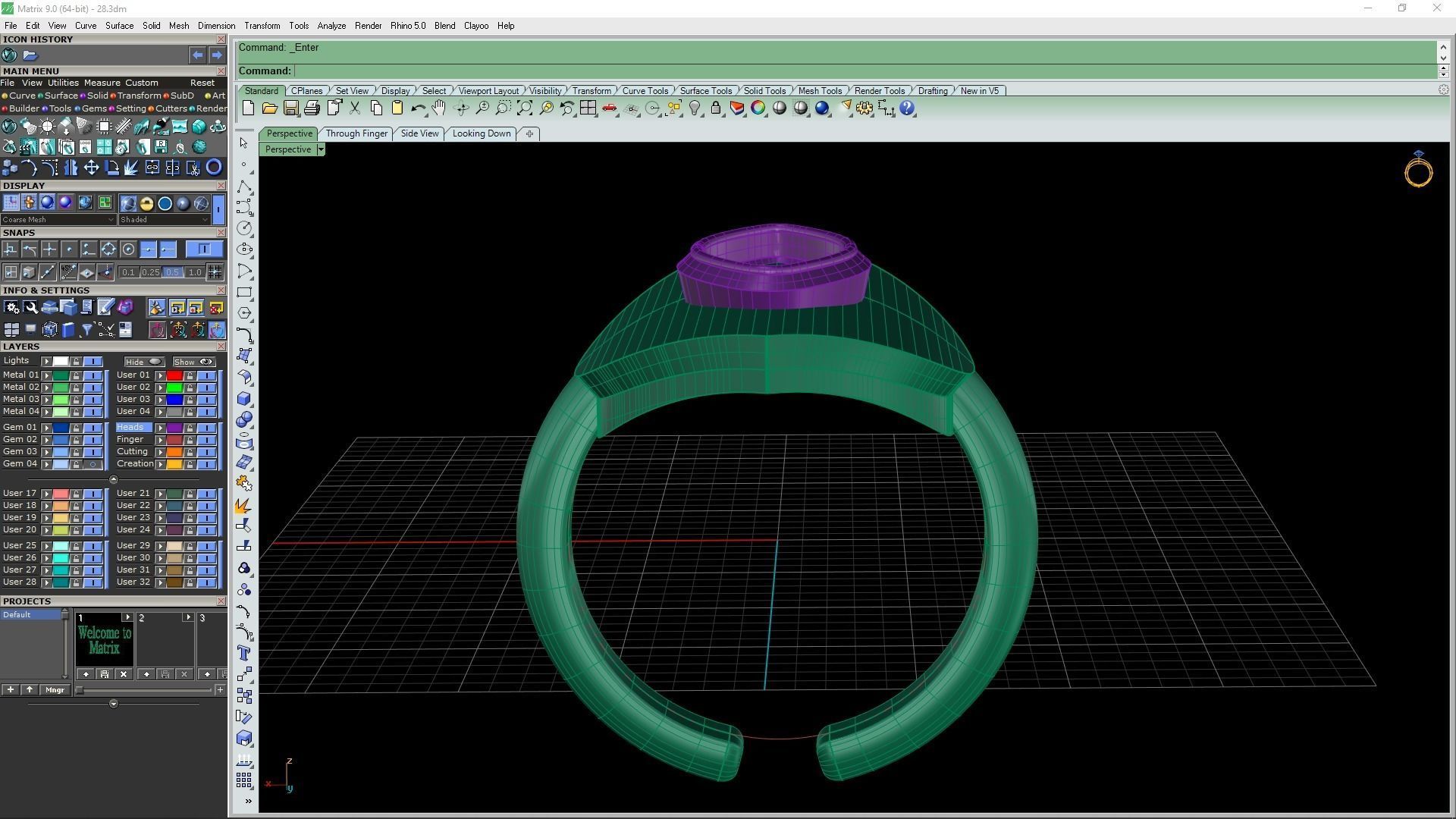1456x819 pixels.
Task: Select the Box solid tool in side toolbar
Action: 244,398
